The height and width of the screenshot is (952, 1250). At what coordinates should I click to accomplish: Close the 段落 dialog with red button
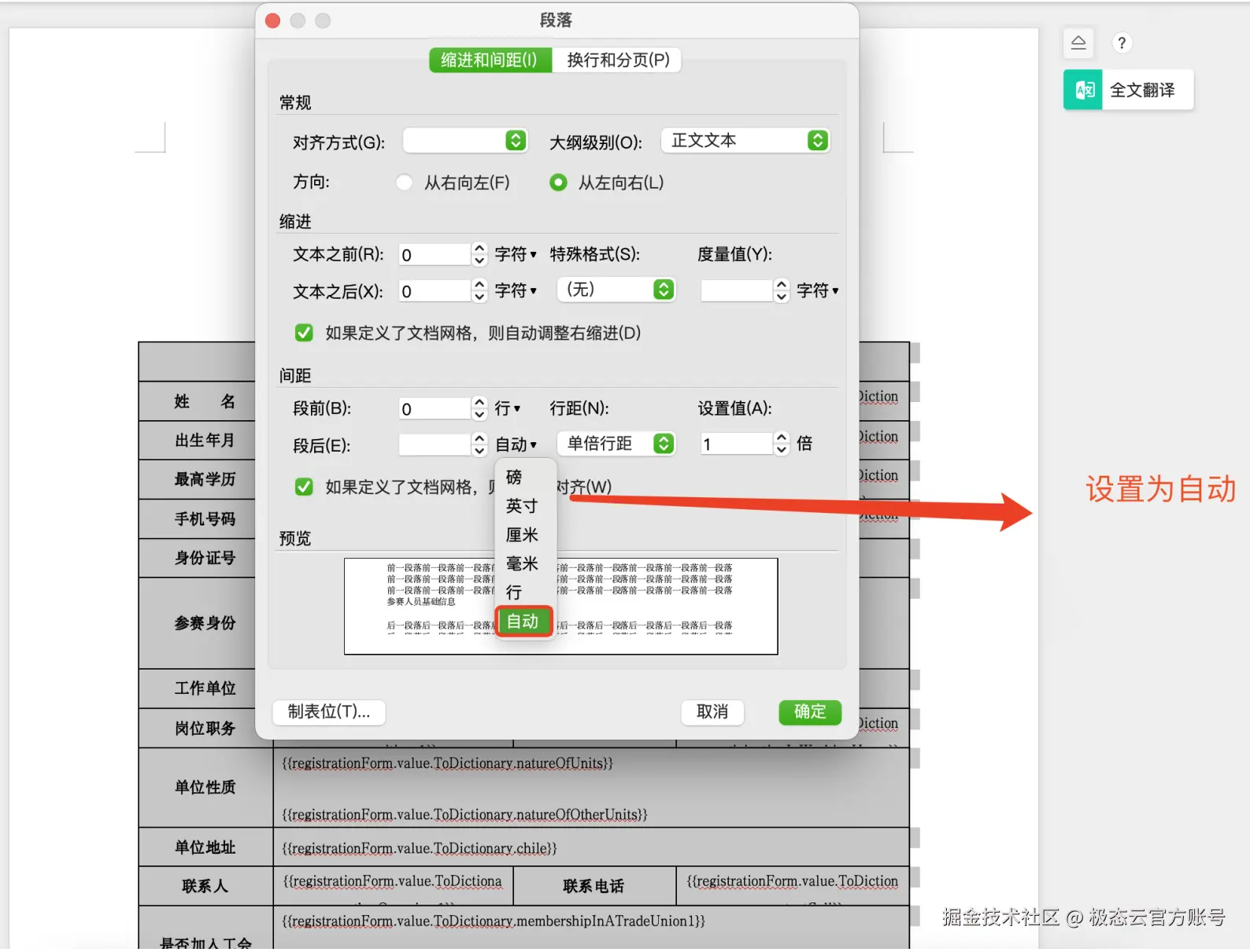coord(273,20)
